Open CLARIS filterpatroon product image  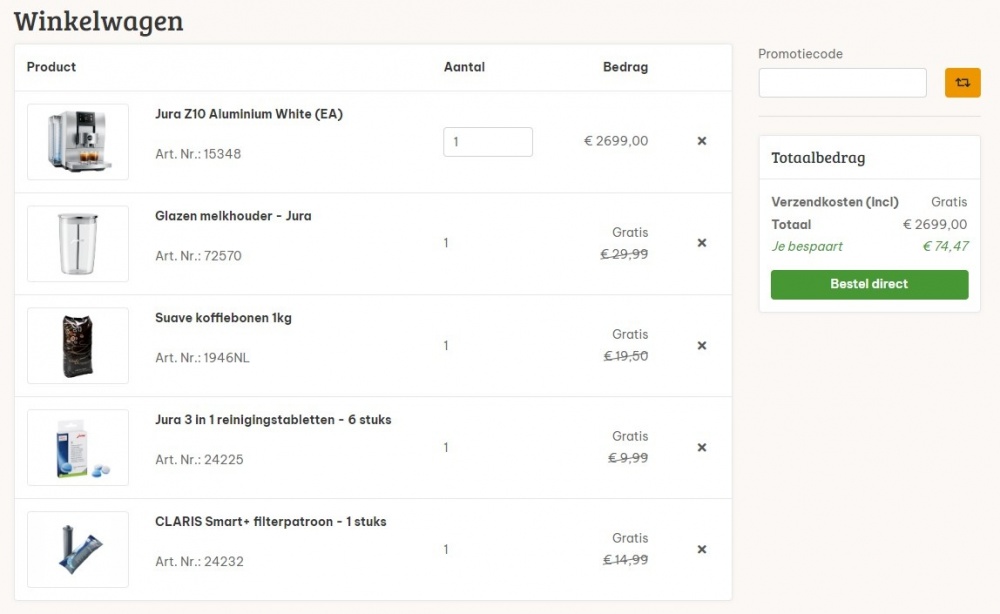point(78,550)
